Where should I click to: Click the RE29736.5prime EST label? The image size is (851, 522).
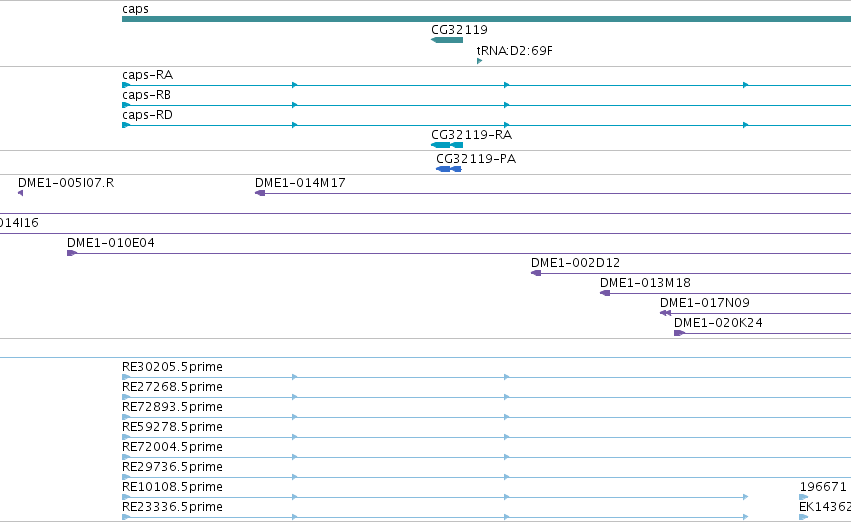172,467
